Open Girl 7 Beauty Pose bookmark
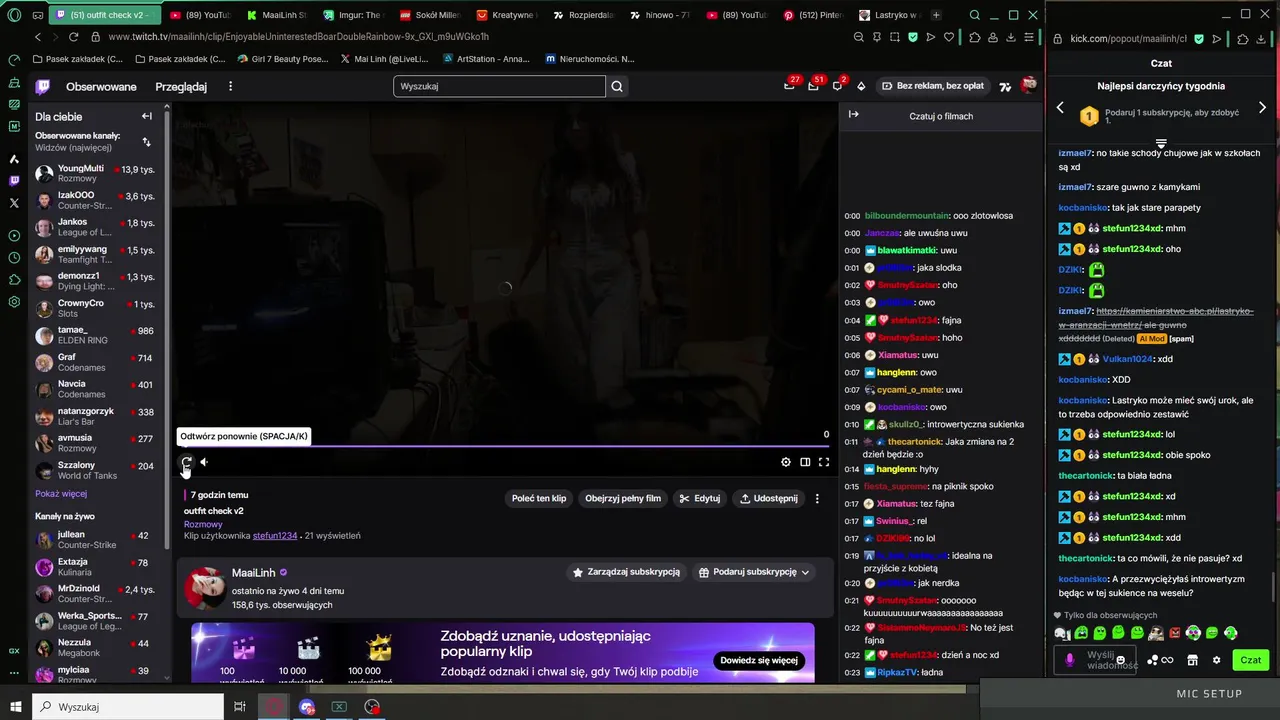Viewport: 1280px width, 720px height. tap(283, 59)
